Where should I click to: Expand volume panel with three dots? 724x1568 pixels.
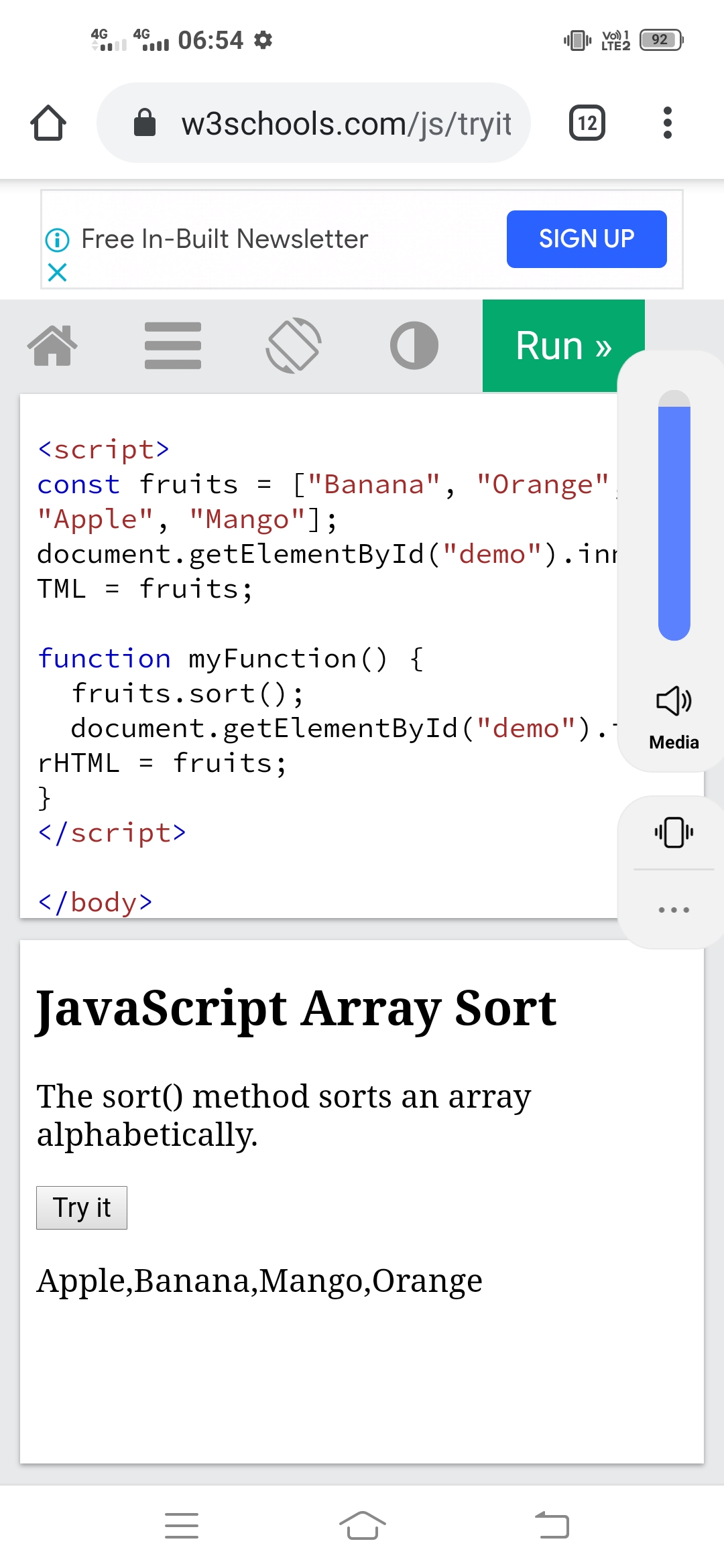(674, 909)
